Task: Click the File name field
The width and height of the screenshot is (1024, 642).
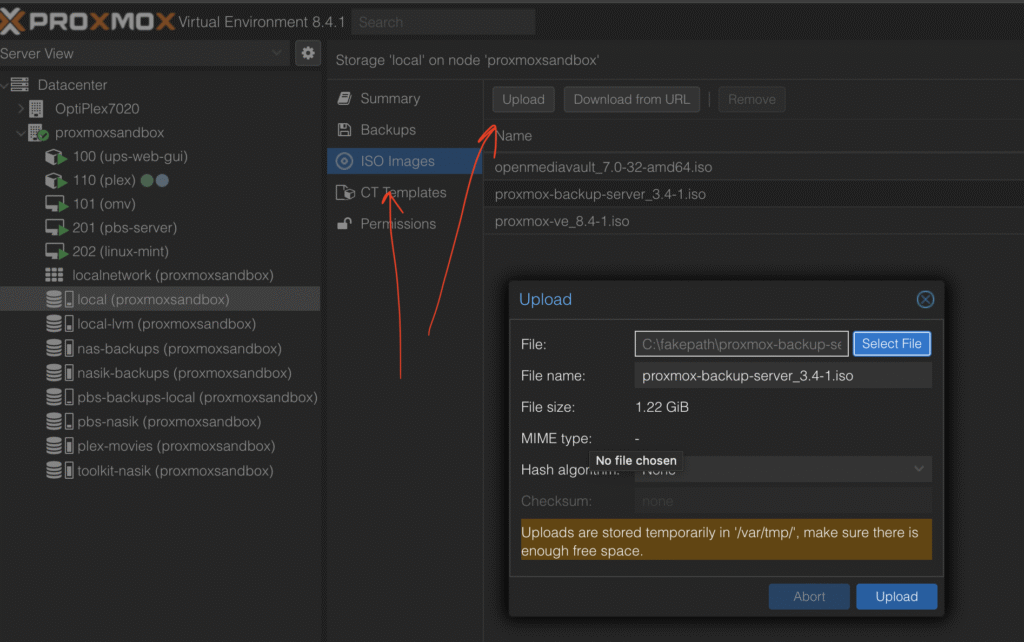Action: pyautogui.click(x=783, y=376)
